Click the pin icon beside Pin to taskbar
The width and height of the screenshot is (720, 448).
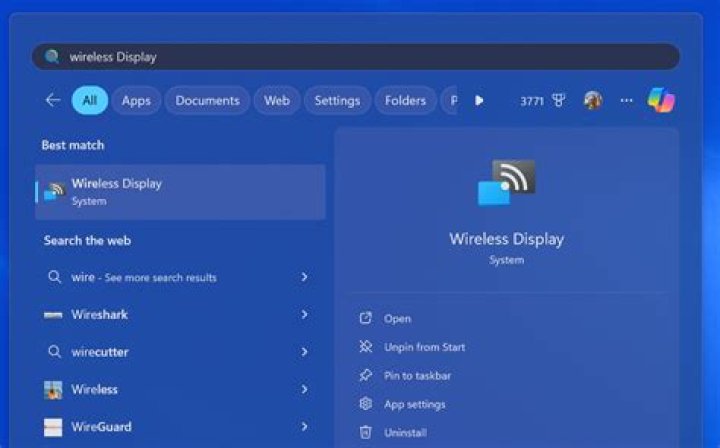tap(366, 375)
